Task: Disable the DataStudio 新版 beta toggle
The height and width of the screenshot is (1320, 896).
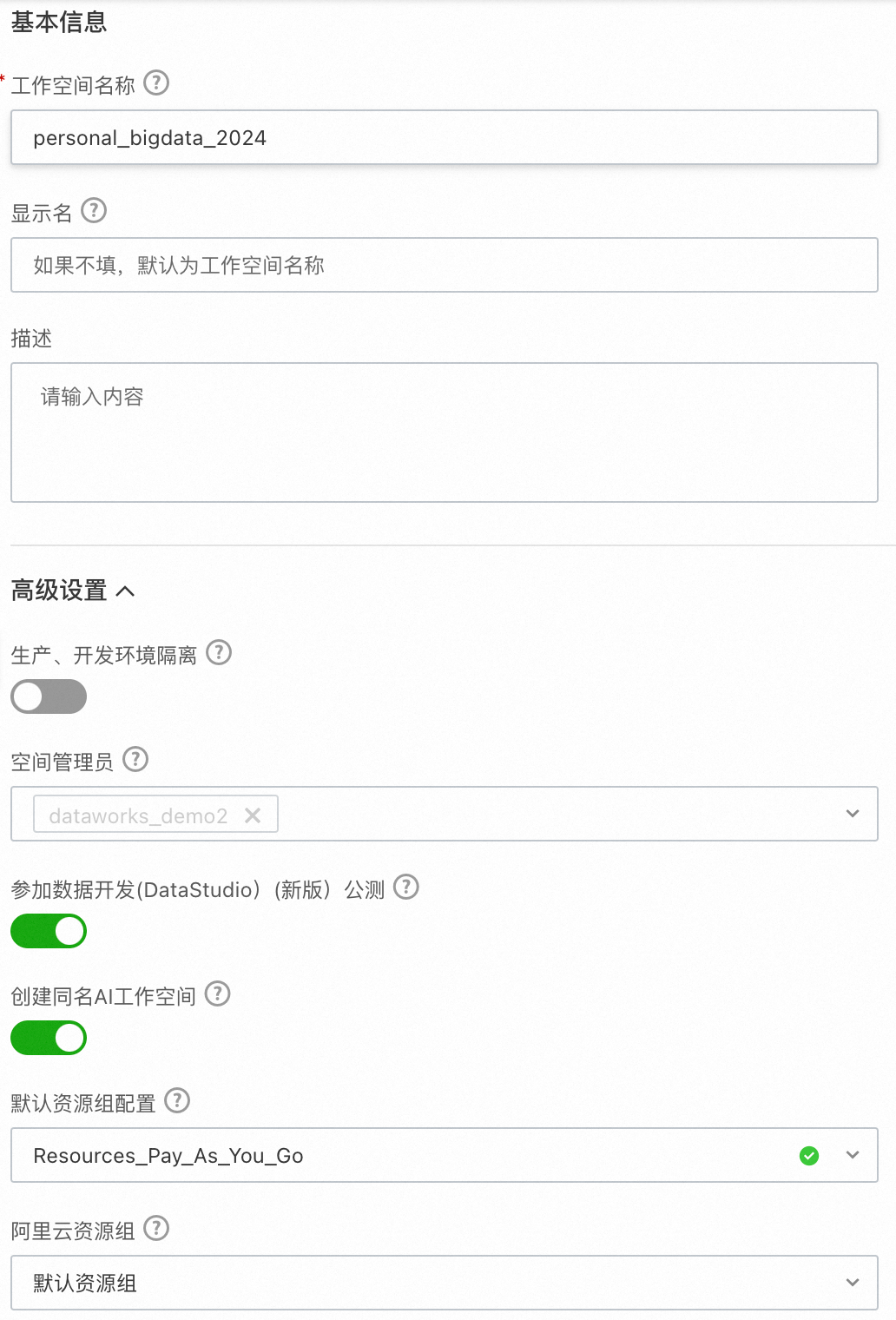Action: (48, 931)
